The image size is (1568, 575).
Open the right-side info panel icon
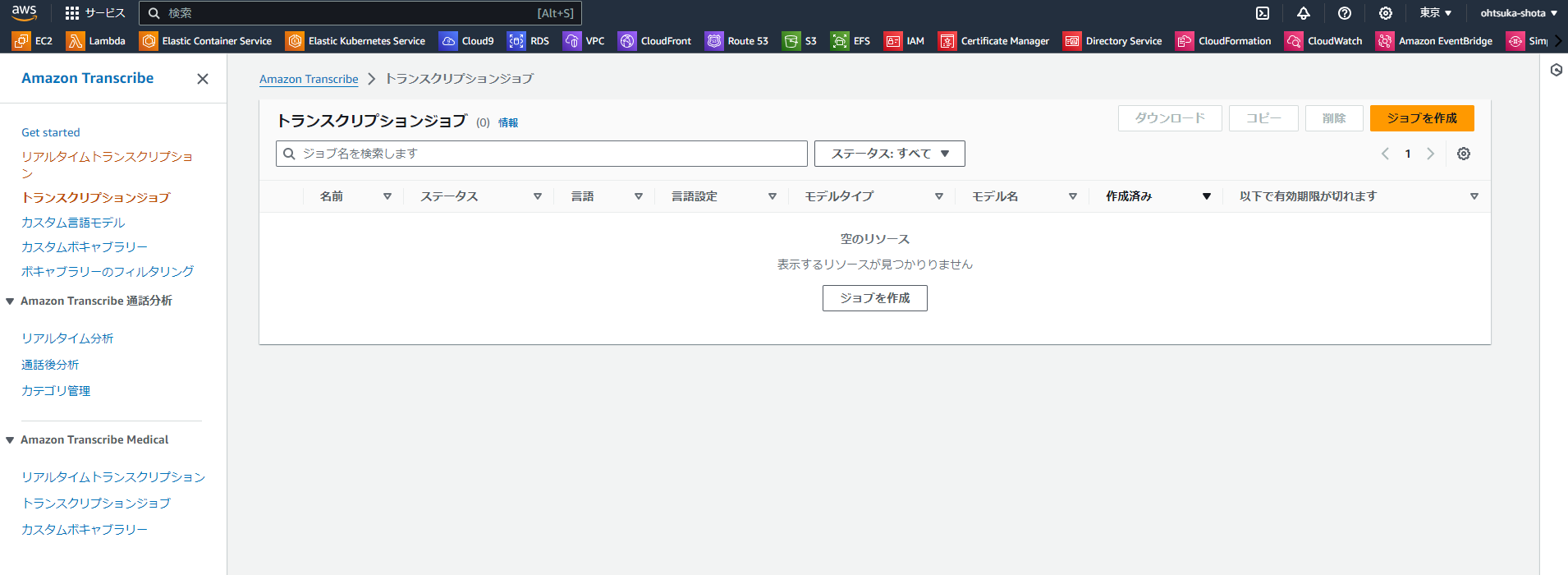point(1556,70)
